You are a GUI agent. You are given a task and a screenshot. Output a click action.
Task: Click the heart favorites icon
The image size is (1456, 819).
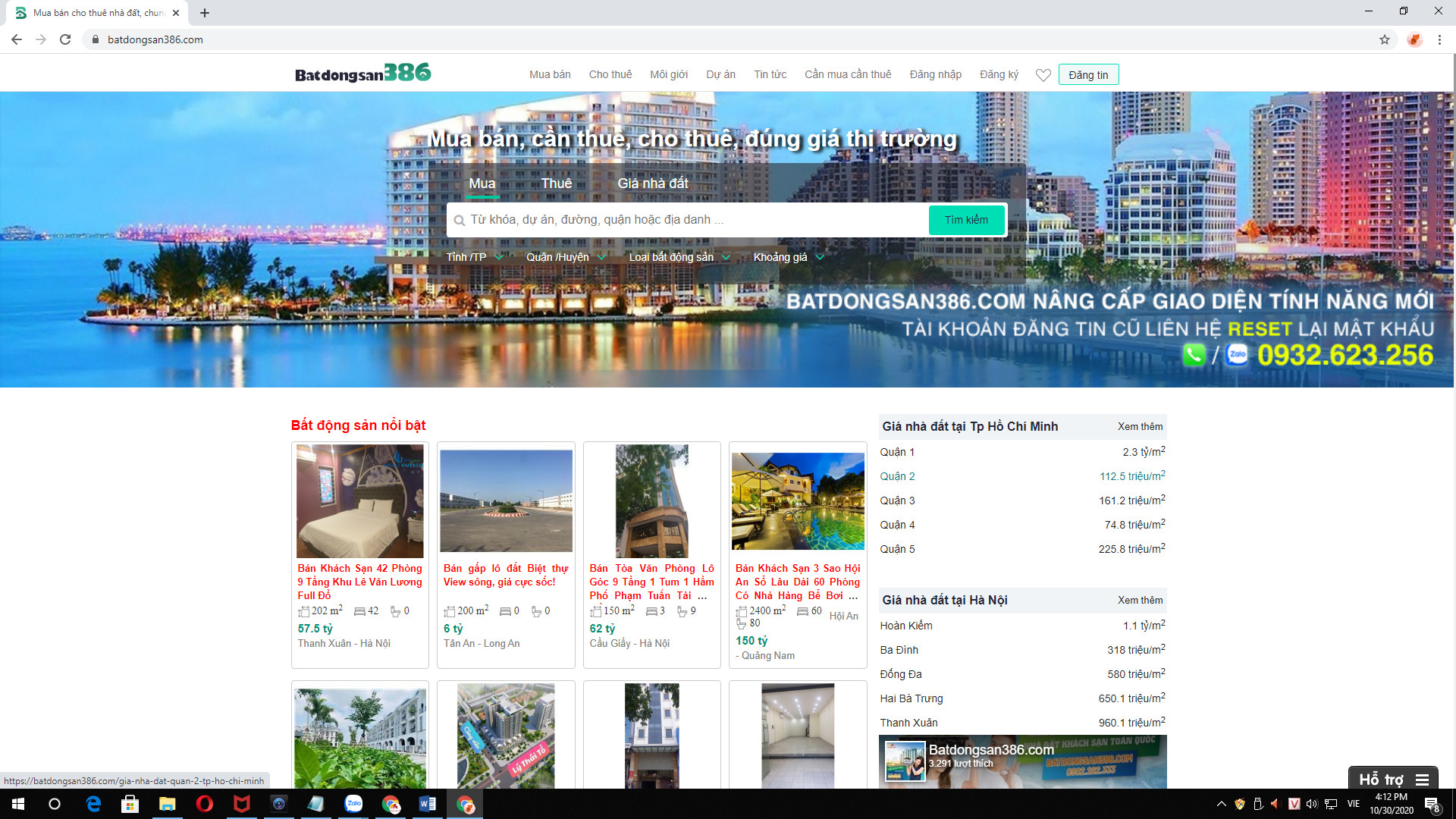coord(1043,75)
